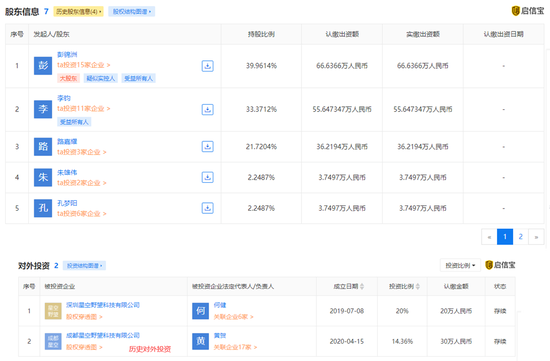The image size is (550, 361).
Task: Click 受益所有人 tag in the 彭 row
Action: tap(139, 78)
